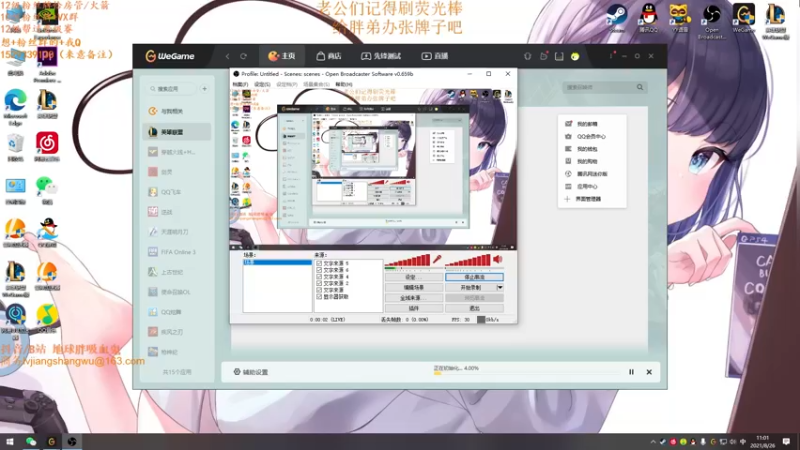This screenshot has width=800, height=450.
Task: Click the add application plus button in WeGame sidebar
Action: coord(204,89)
